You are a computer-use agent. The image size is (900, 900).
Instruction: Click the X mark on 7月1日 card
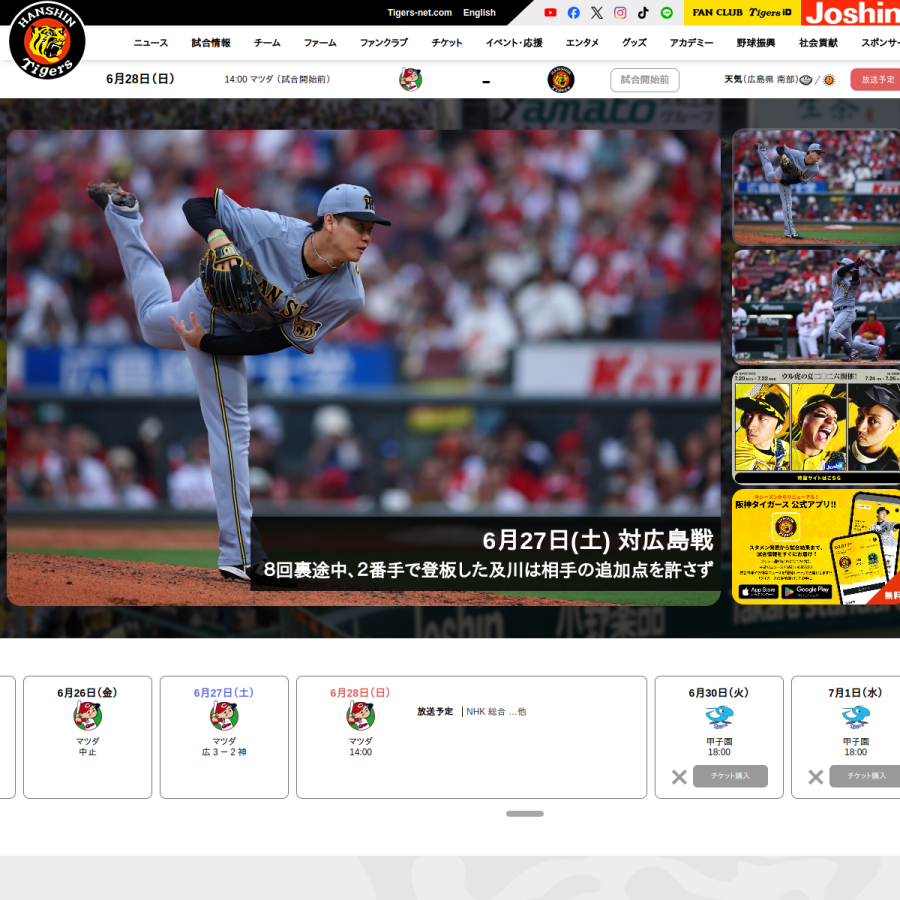click(x=816, y=777)
